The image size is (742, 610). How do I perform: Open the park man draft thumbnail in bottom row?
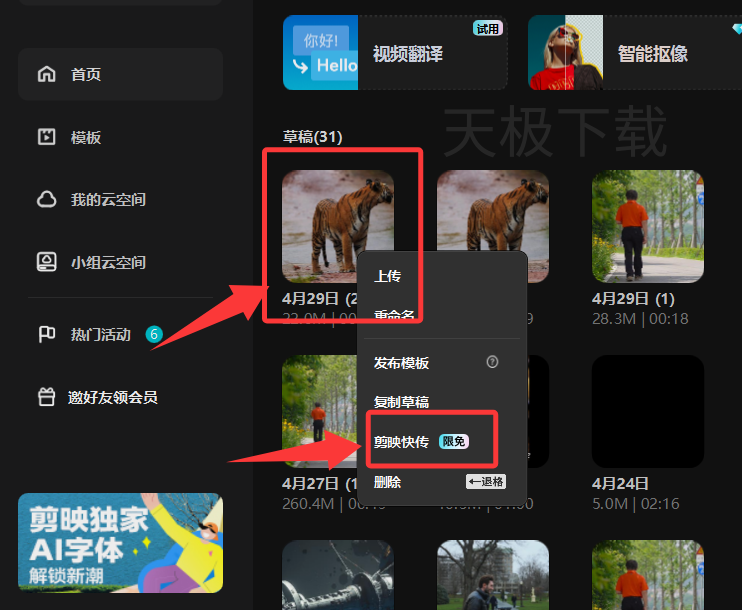(493, 575)
